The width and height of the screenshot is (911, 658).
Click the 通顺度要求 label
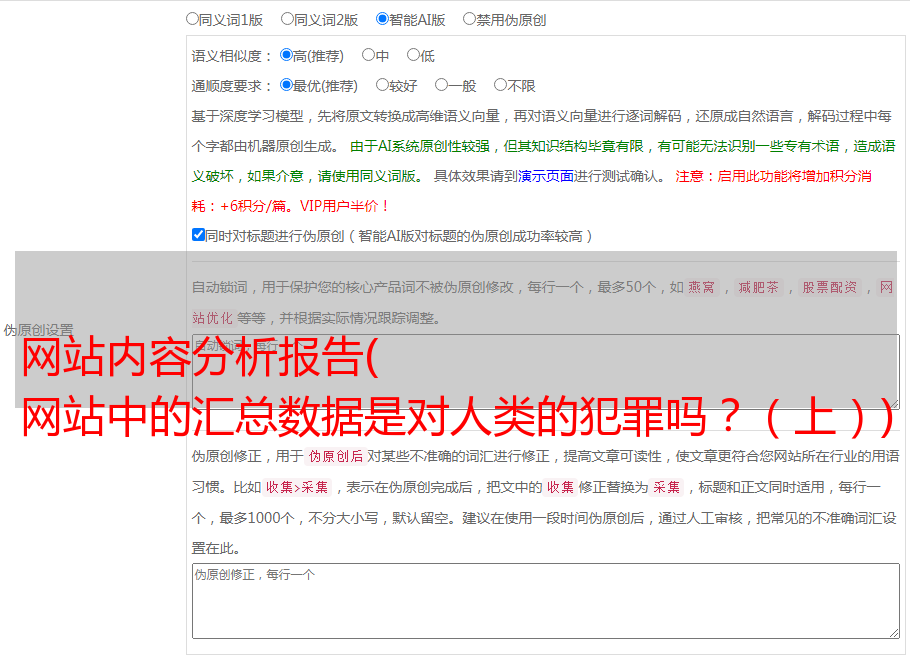click(x=232, y=87)
